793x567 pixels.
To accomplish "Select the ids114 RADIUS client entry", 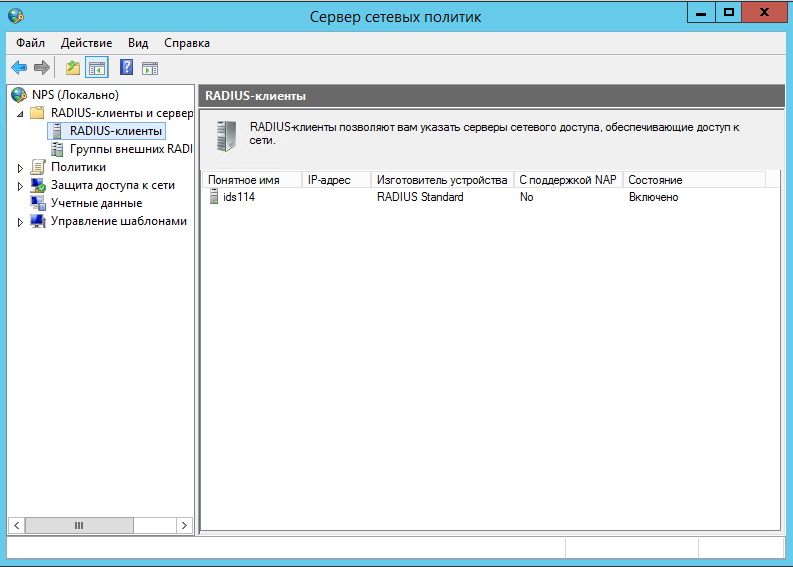I will pos(238,197).
